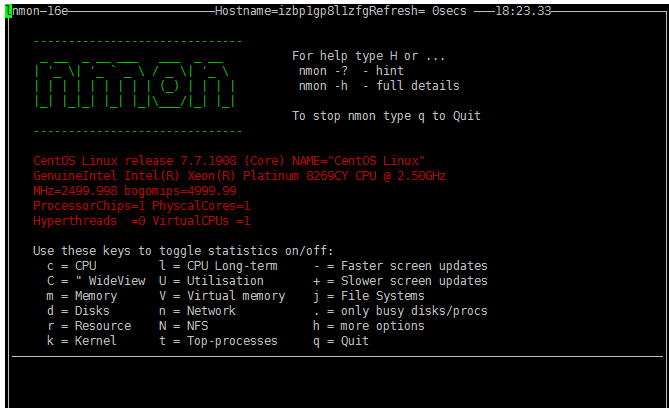Click the 'n = Network' entry

[x=197, y=311]
